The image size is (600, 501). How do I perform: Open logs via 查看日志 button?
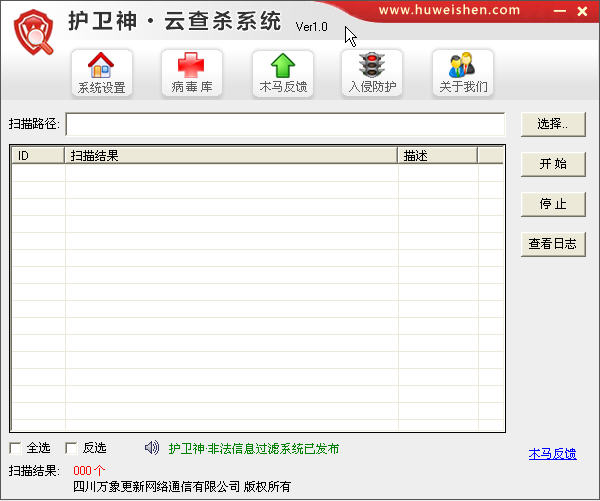(553, 244)
